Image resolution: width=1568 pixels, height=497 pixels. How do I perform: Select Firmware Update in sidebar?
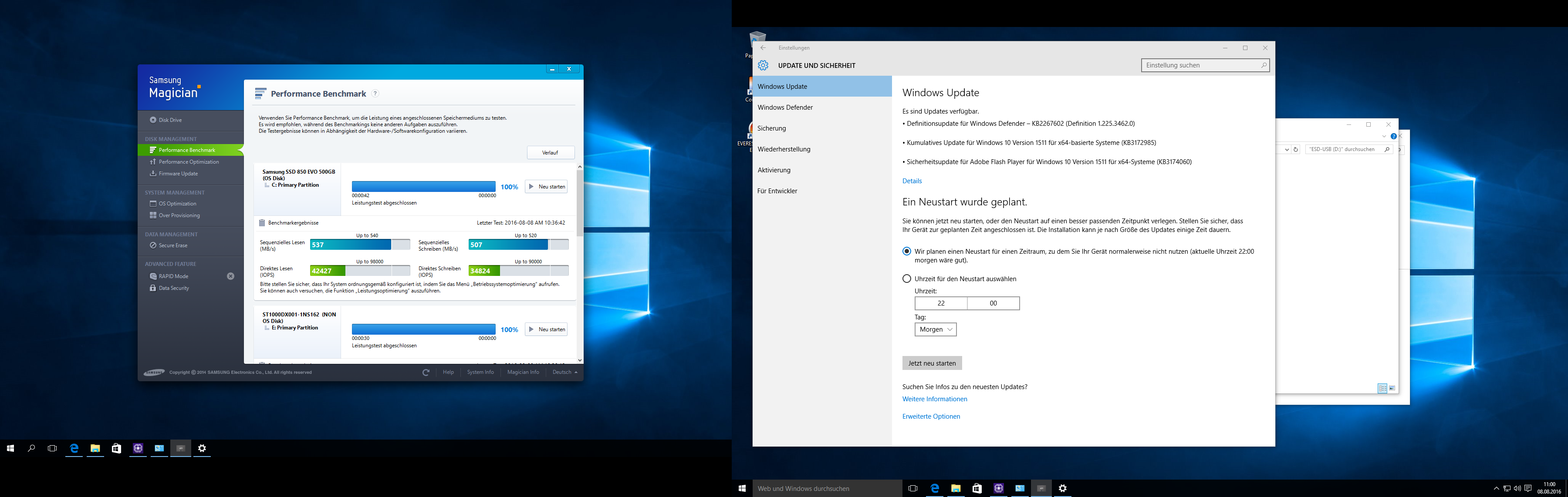[178, 174]
